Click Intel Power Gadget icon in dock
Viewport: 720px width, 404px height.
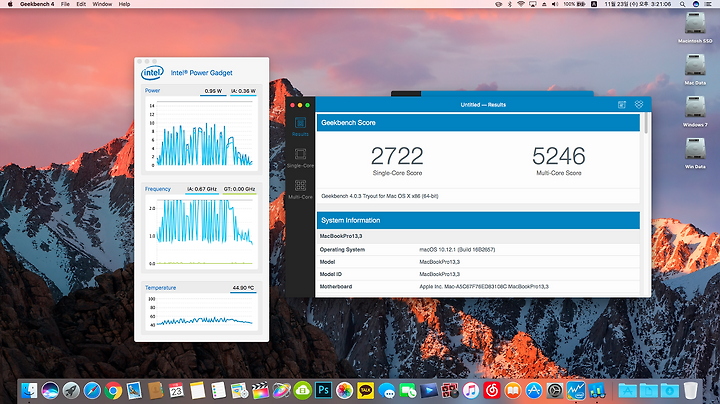576,391
